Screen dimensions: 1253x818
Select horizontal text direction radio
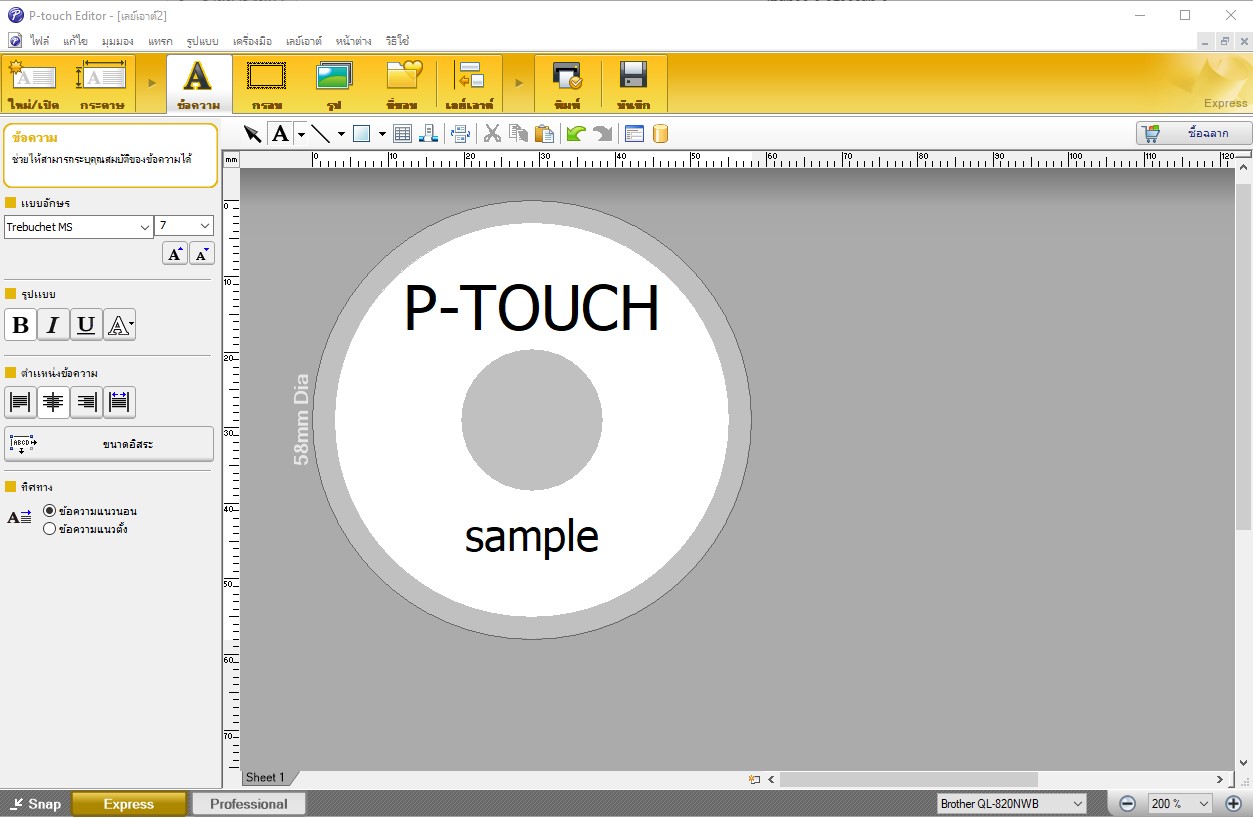point(50,511)
